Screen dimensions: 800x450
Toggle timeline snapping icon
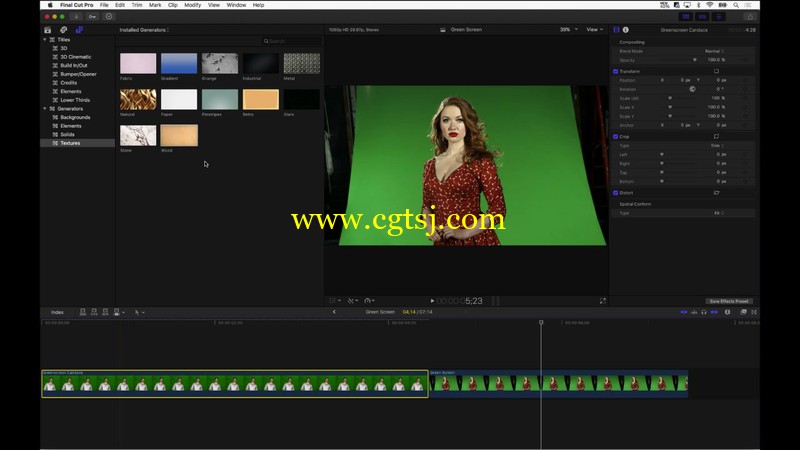pos(714,312)
